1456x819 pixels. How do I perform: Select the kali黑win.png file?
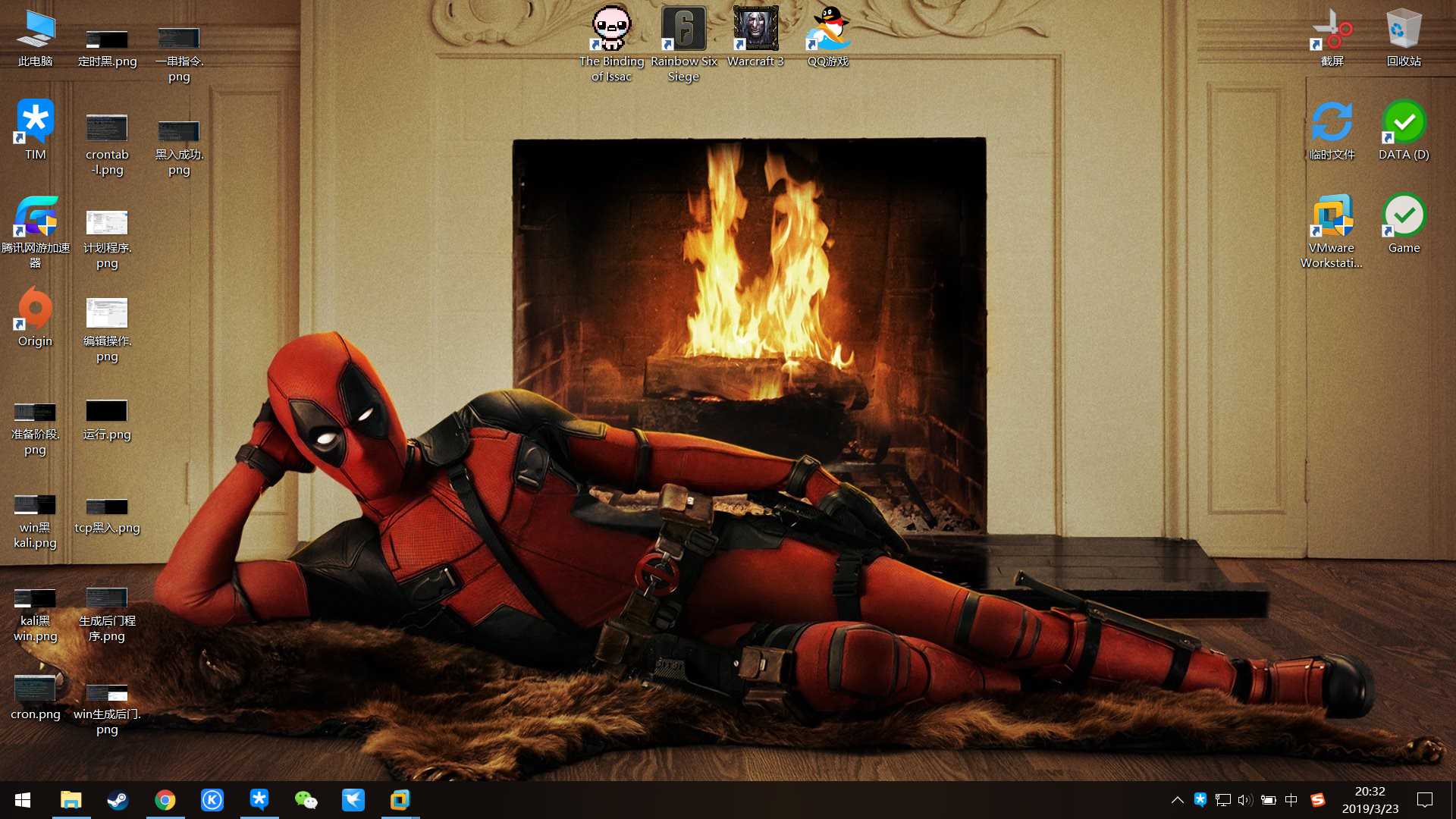coord(36,615)
